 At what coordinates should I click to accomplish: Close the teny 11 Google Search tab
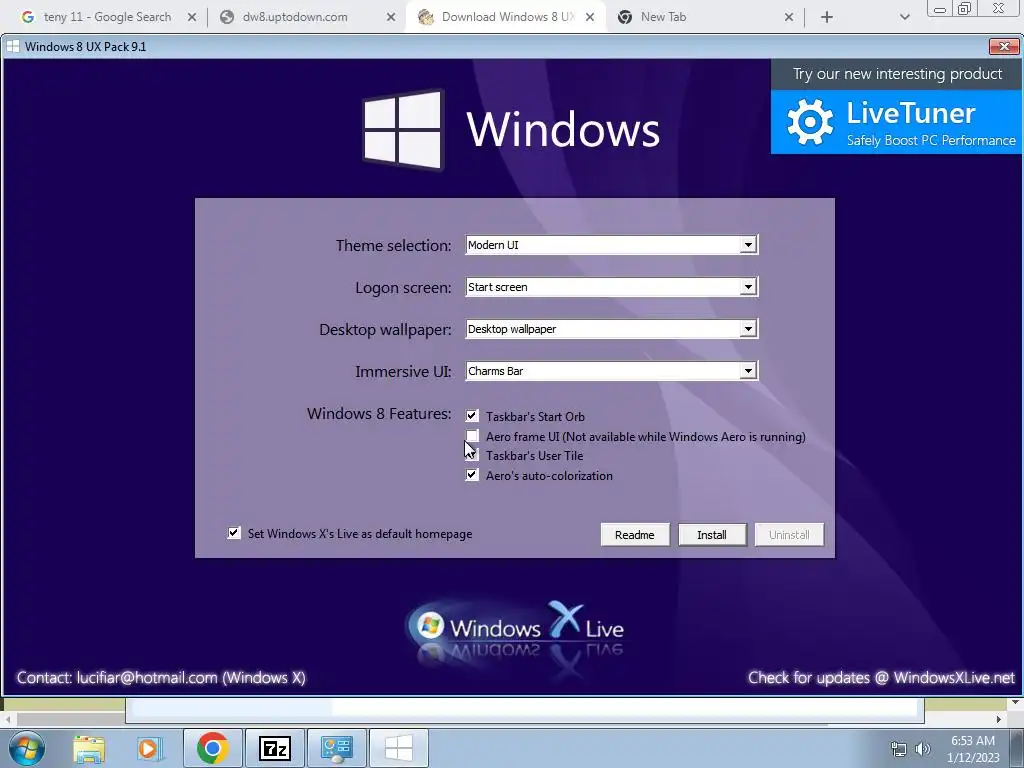(192, 17)
